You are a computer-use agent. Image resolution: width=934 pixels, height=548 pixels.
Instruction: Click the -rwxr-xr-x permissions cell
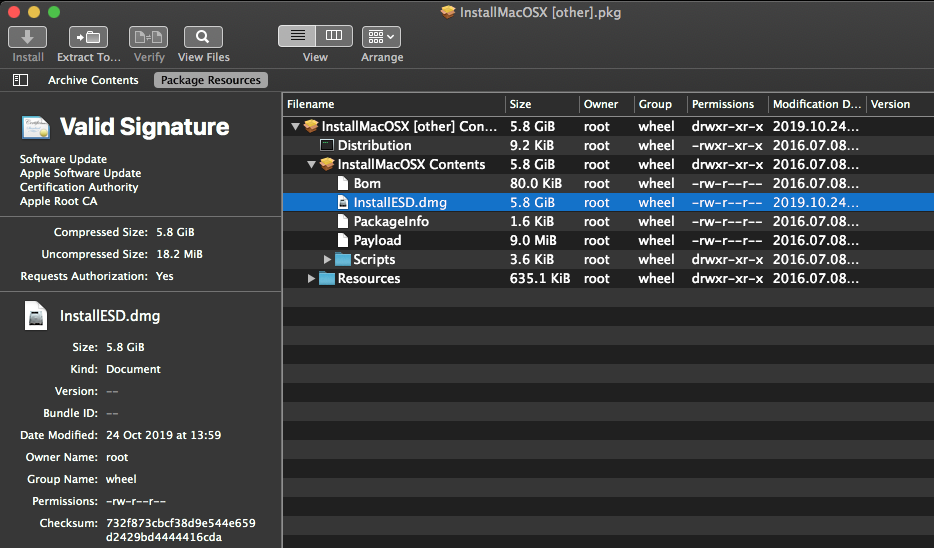pos(727,145)
